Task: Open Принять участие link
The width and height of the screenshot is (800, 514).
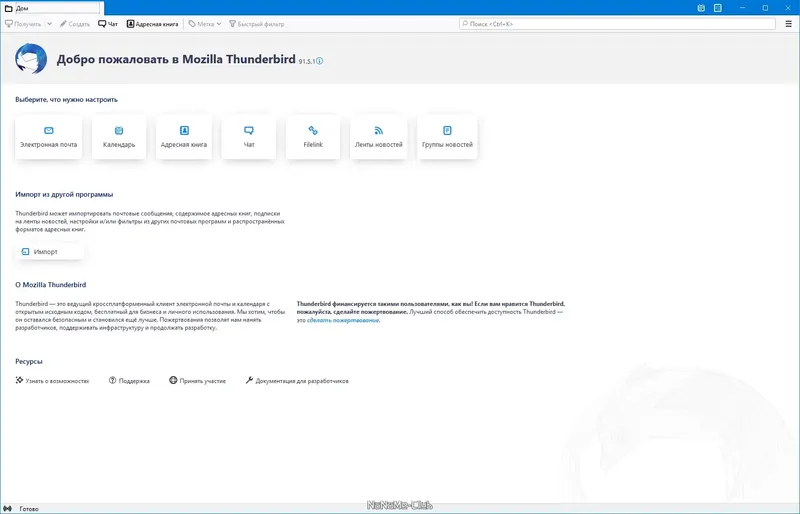Action: (197, 381)
